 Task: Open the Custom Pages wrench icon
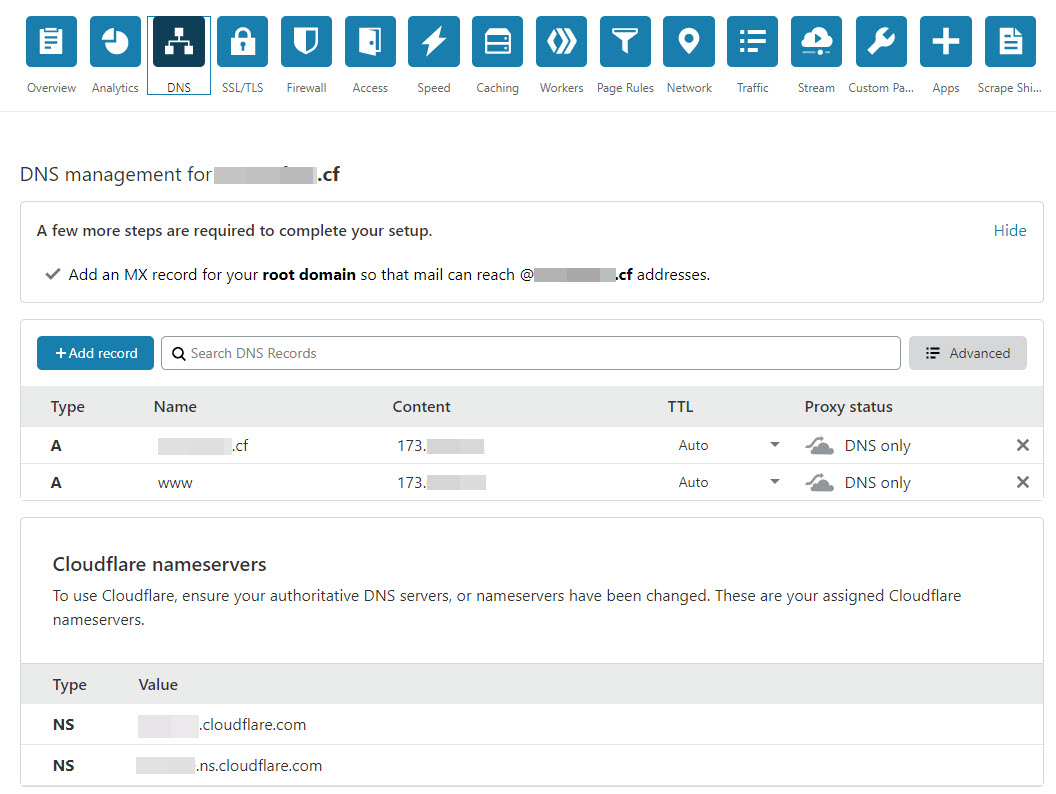point(881,42)
